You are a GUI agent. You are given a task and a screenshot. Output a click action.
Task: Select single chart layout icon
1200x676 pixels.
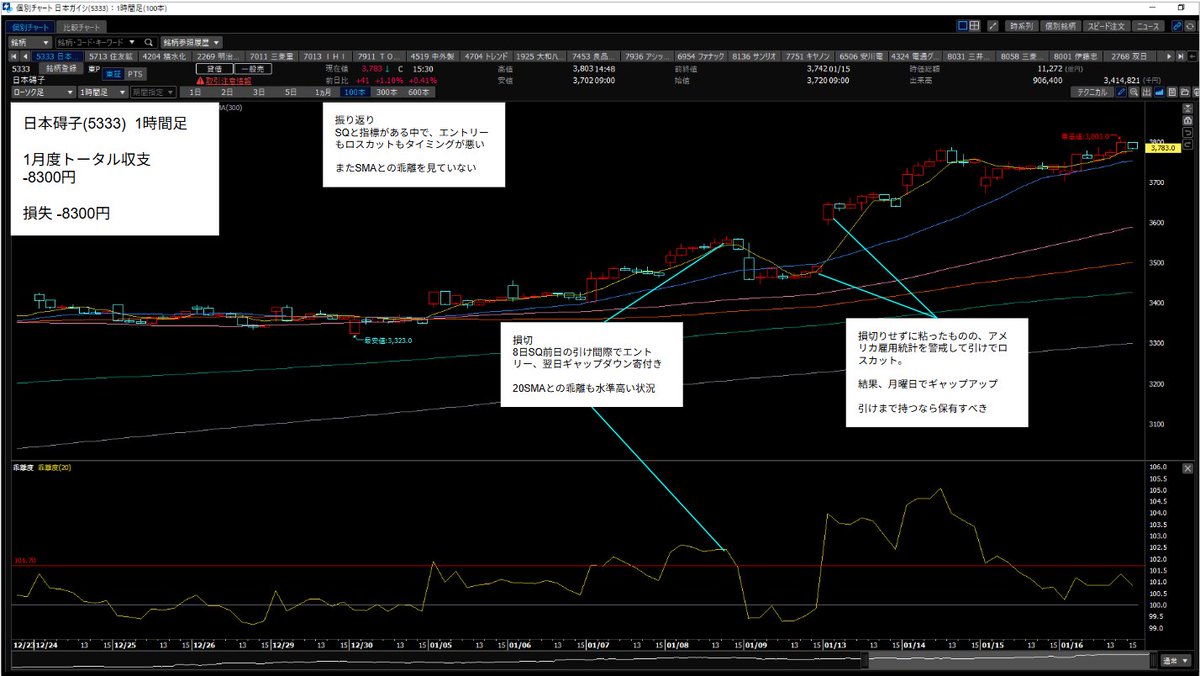click(962, 27)
